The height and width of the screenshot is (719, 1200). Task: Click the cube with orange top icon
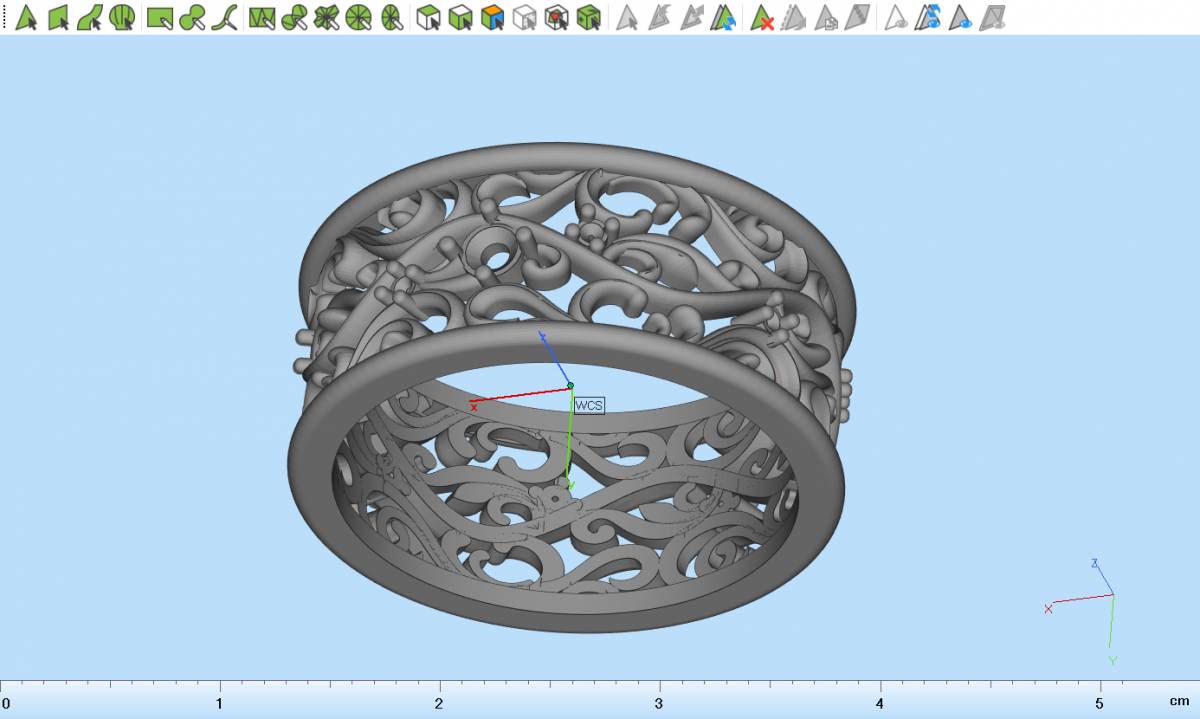491,17
